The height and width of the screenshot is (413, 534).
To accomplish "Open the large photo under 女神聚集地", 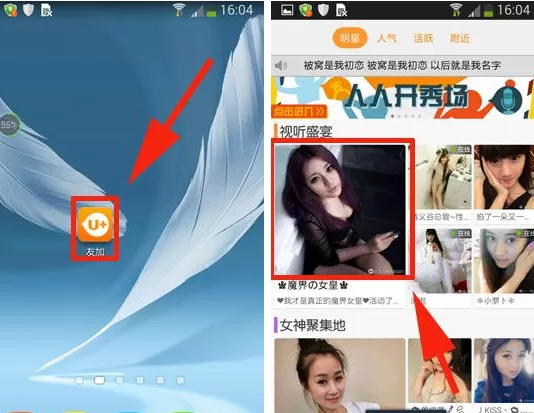I will coord(340,376).
